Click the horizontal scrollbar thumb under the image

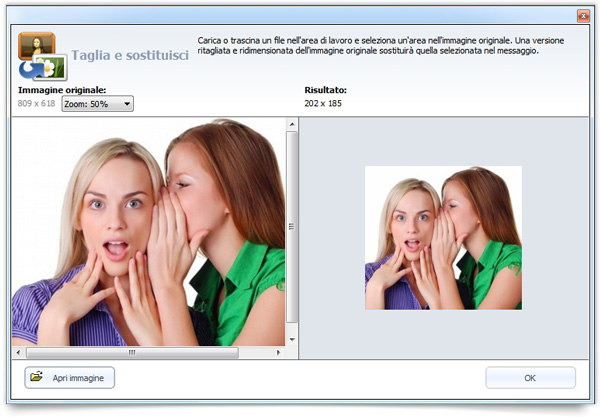pyautogui.click(x=132, y=353)
